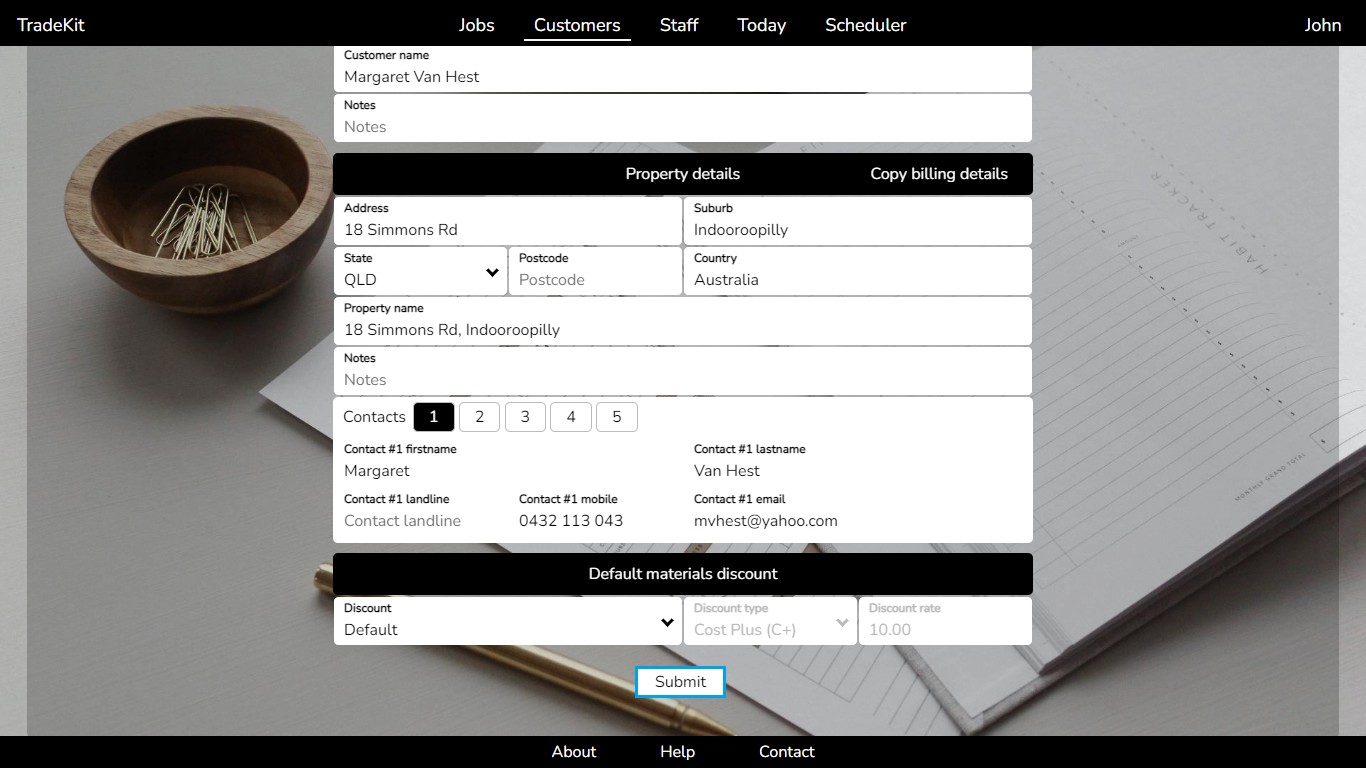Edit Contact #1 mobile number
1366x768 pixels.
point(595,512)
